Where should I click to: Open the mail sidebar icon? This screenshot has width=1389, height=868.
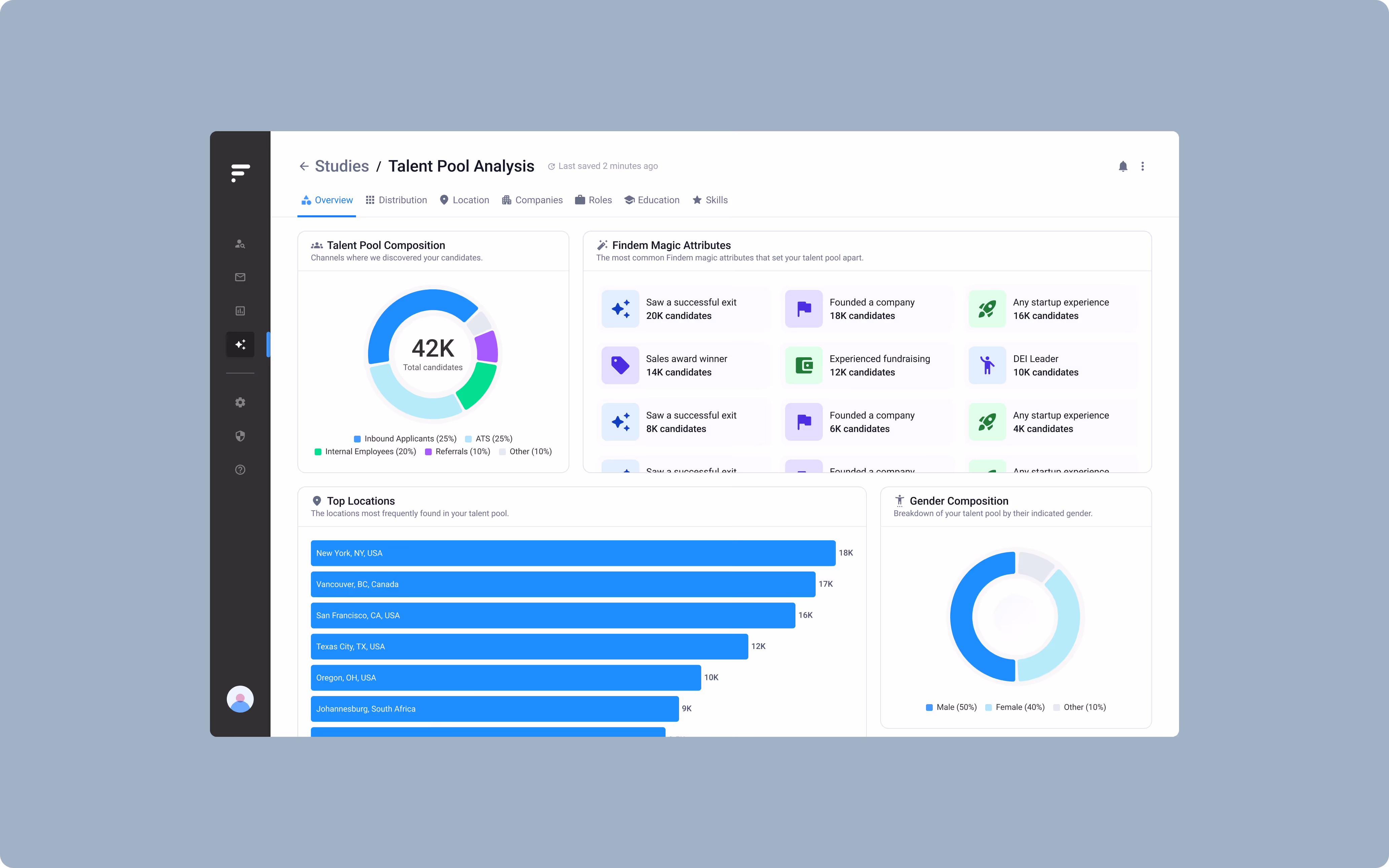(240, 277)
